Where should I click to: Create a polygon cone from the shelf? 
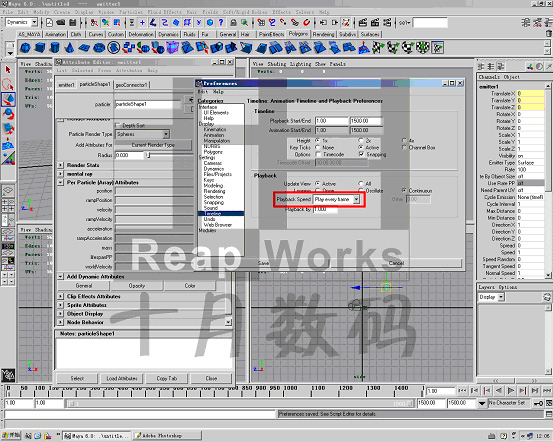[x=69, y=48]
